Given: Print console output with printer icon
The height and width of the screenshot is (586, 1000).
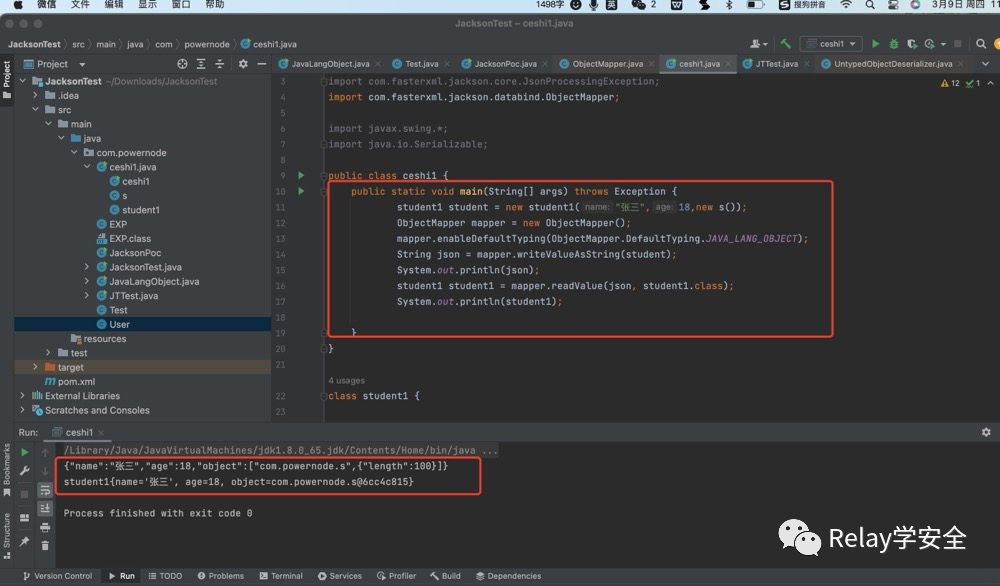Looking at the screenshot, I should coord(45,527).
